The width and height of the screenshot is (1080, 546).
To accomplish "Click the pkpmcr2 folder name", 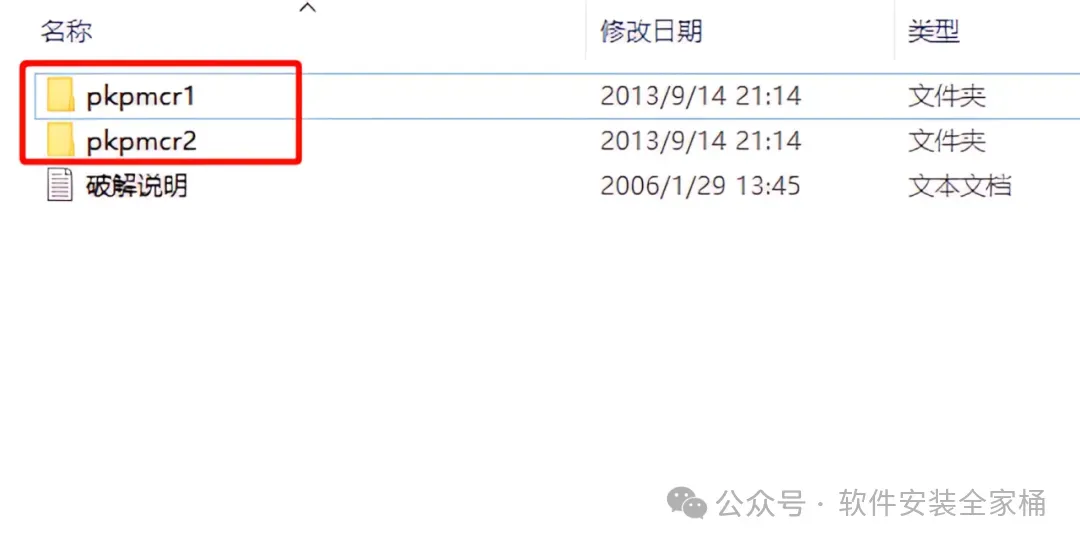I will (x=141, y=142).
